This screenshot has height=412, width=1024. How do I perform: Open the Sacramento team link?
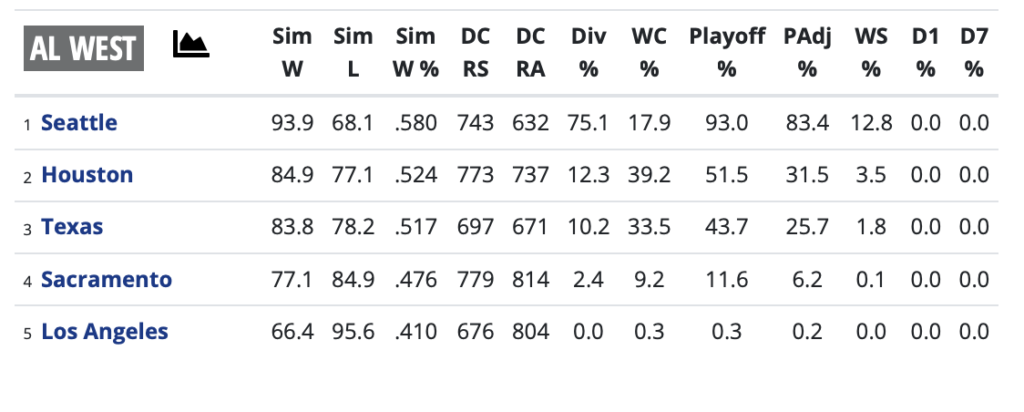coord(106,279)
